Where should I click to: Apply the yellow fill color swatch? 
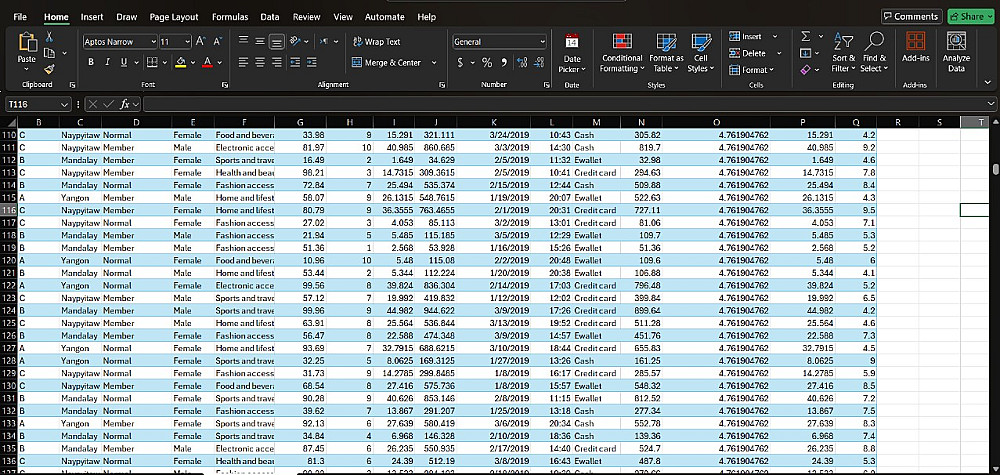181,63
